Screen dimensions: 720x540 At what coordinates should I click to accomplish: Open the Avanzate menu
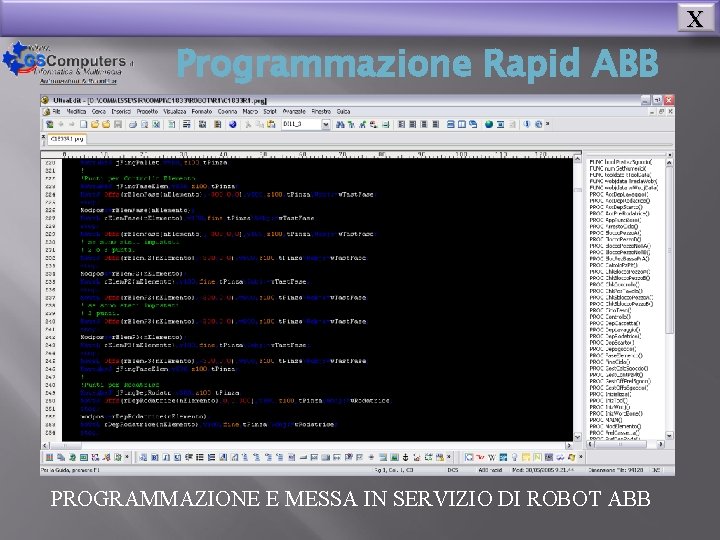click(x=294, y=112)
